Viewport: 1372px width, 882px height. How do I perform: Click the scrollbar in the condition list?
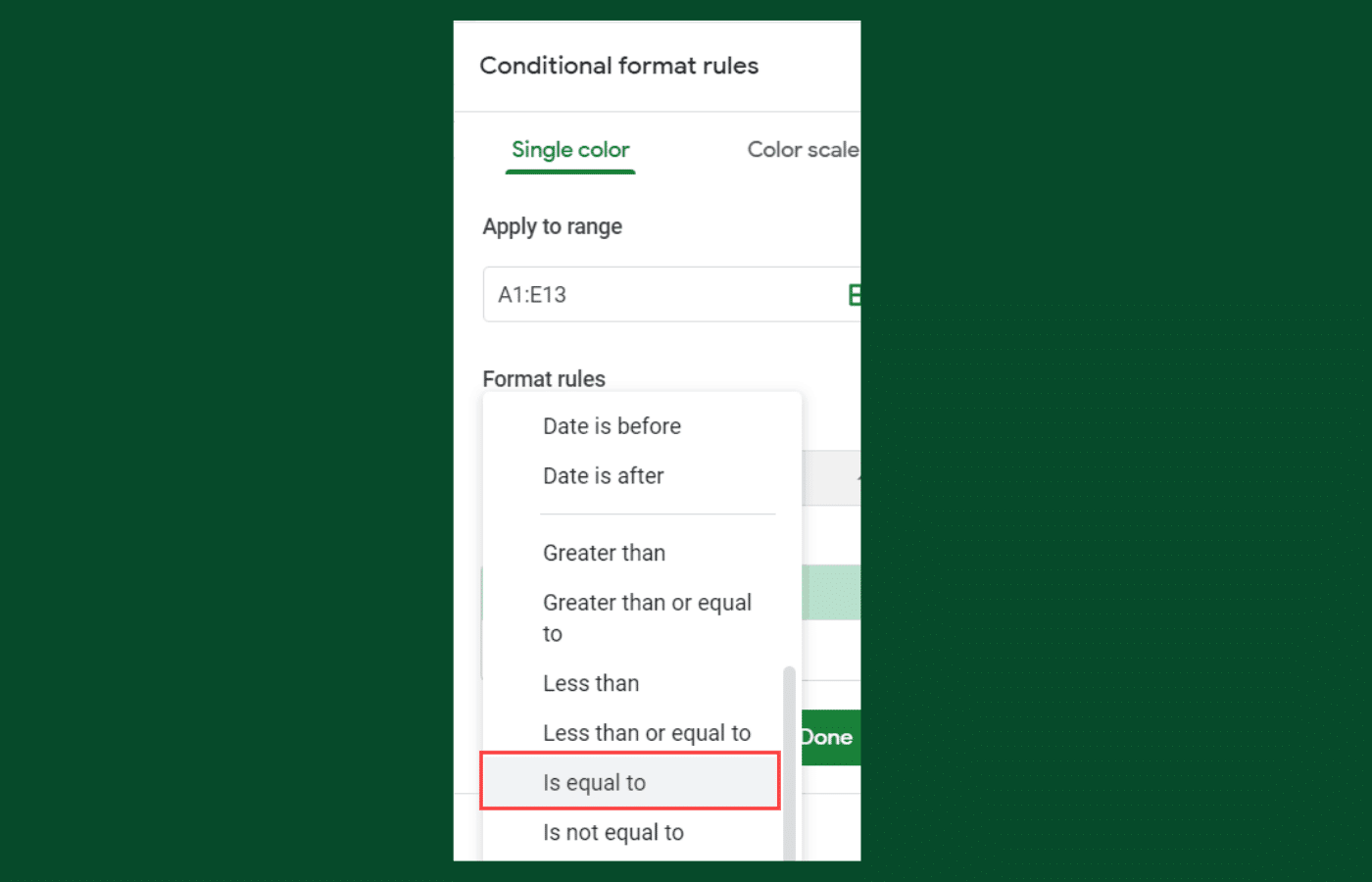click(x=788, y=755)
